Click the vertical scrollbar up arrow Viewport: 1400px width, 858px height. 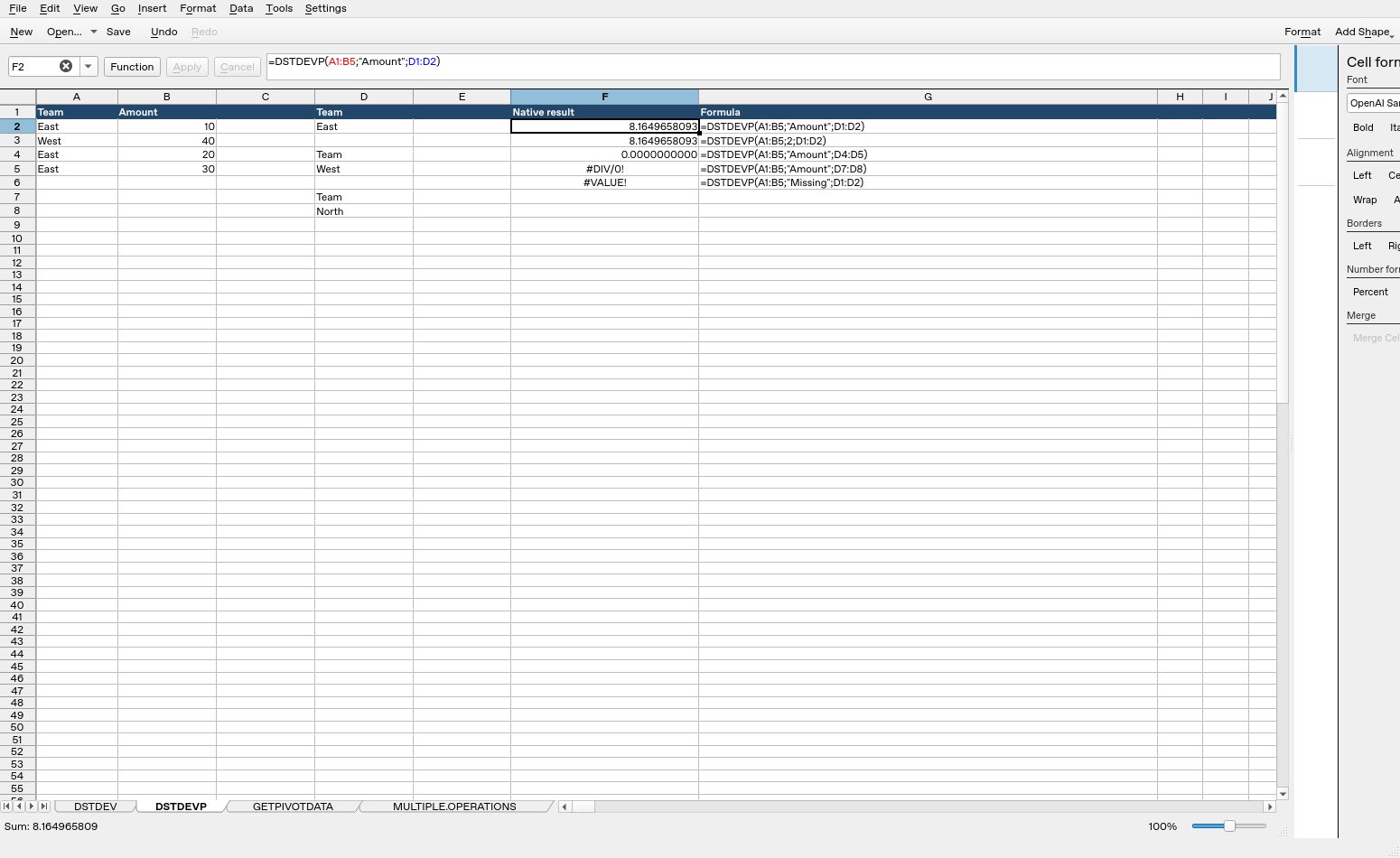tap(1283, 96)
